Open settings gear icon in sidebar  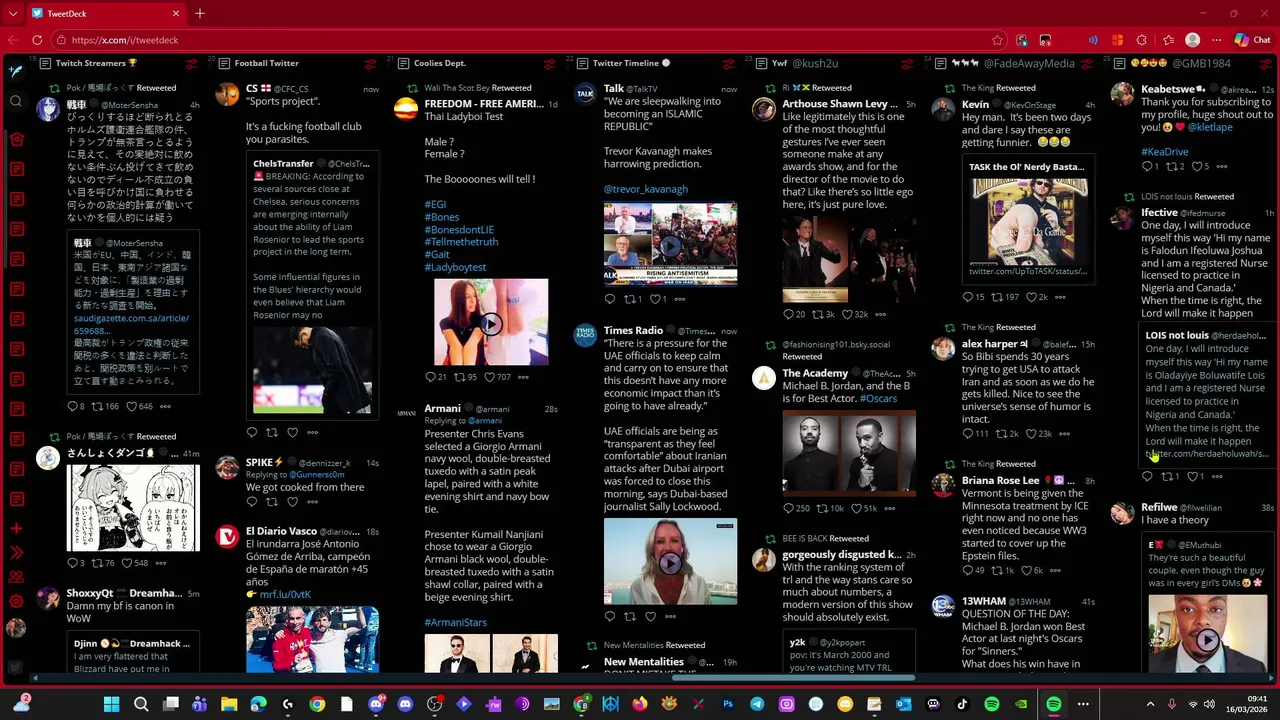click(x=16, y=602)
